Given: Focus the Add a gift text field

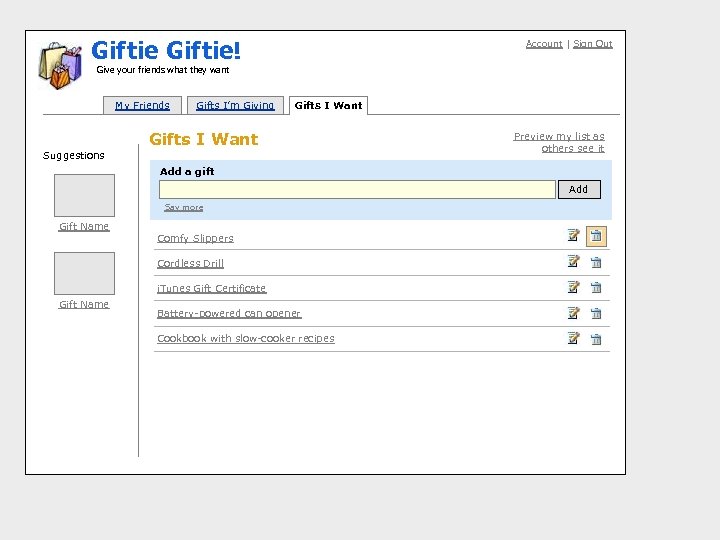Looking at the screenshot, I should [357, 189].
